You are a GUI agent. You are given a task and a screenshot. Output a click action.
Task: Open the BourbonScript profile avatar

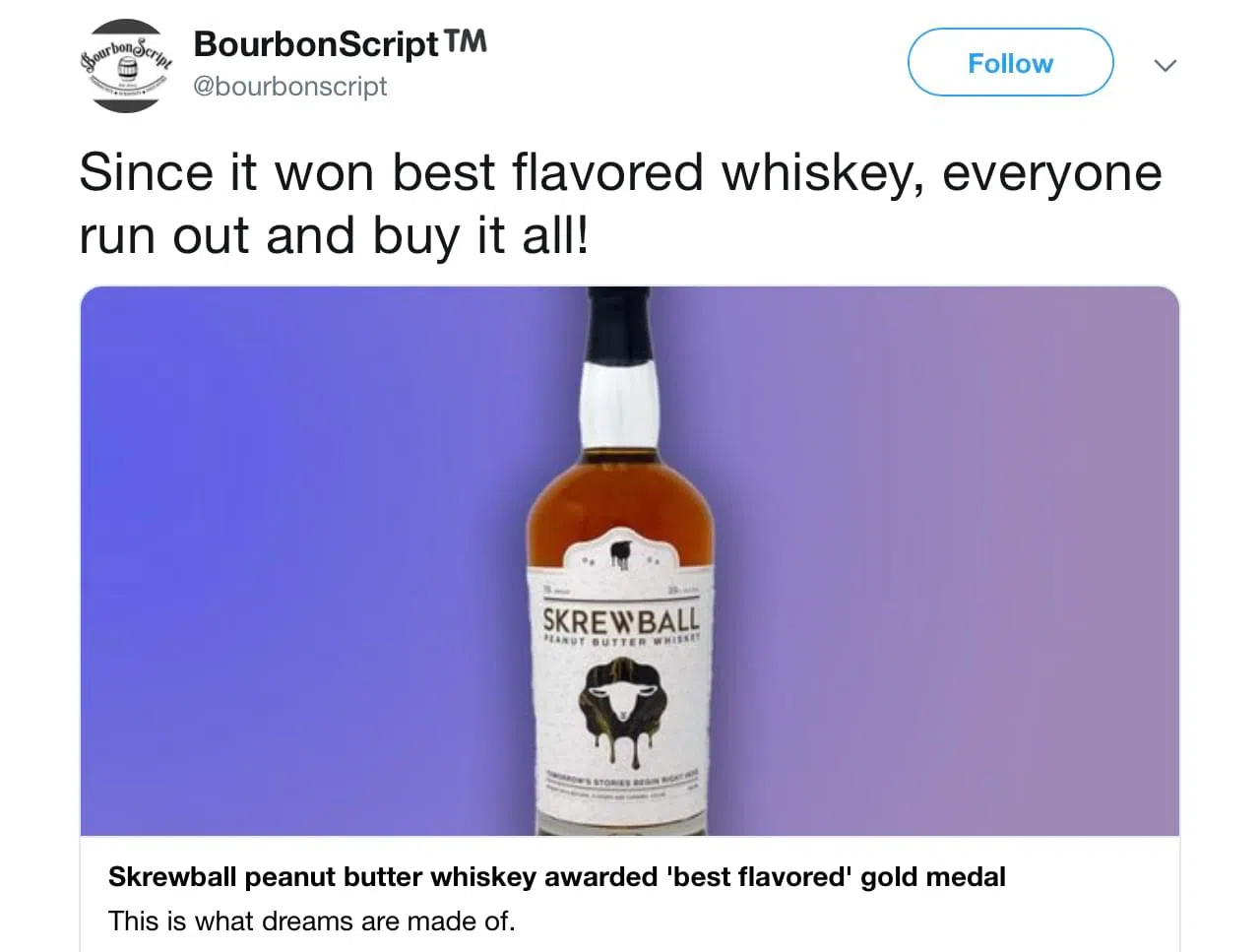(x=125, y=66)
